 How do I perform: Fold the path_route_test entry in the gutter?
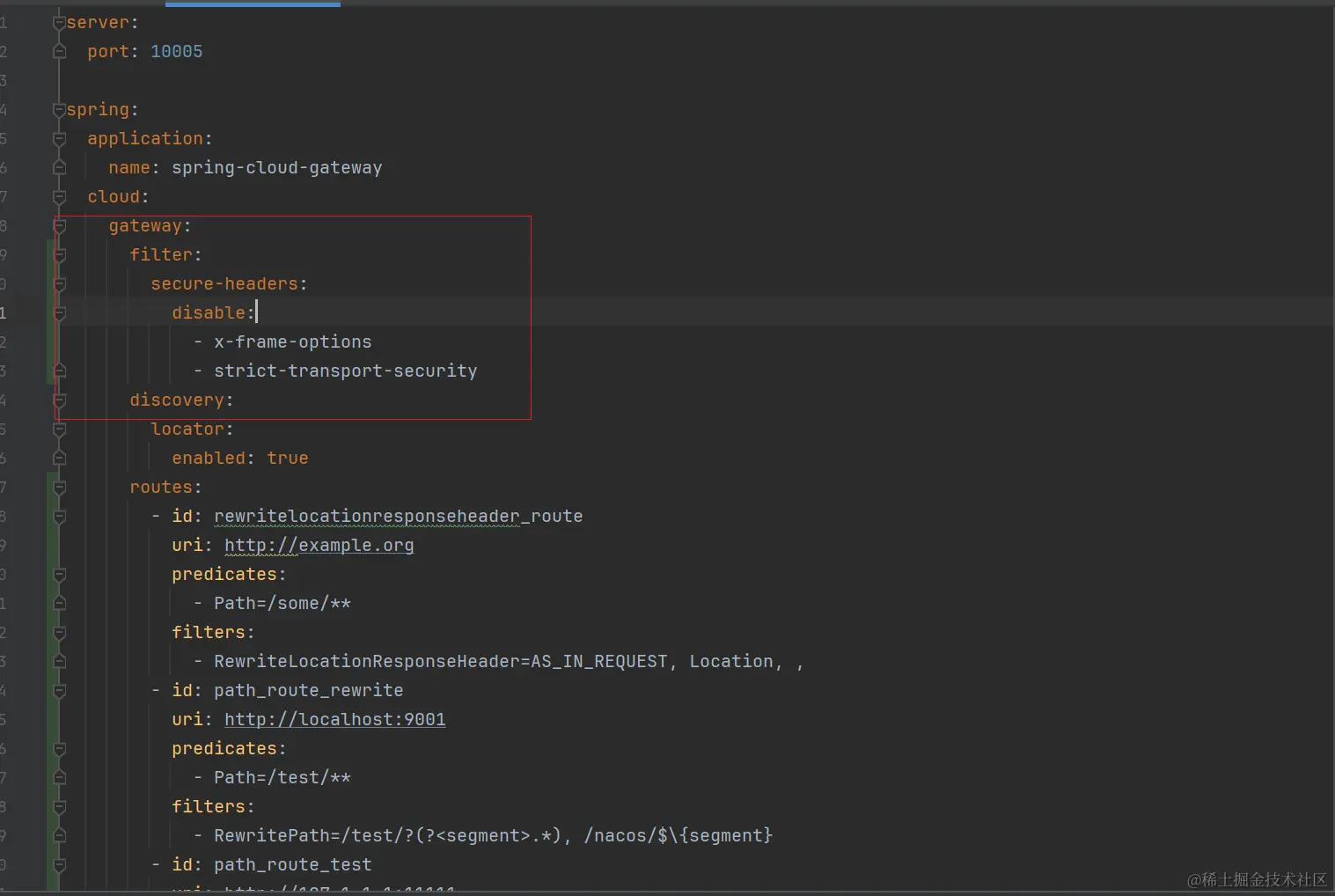tap(59, 865)
